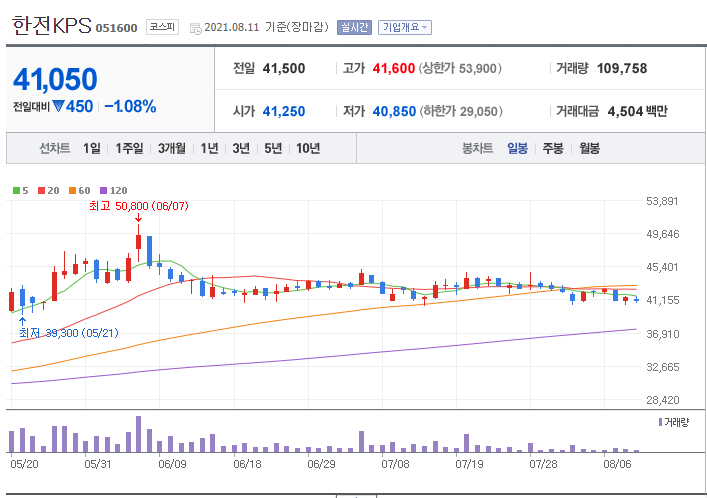Screen dimensions: 707x498
Task: Click the calendar clock icon beside date
Action: pyautogui.click(x=196, y=29)
